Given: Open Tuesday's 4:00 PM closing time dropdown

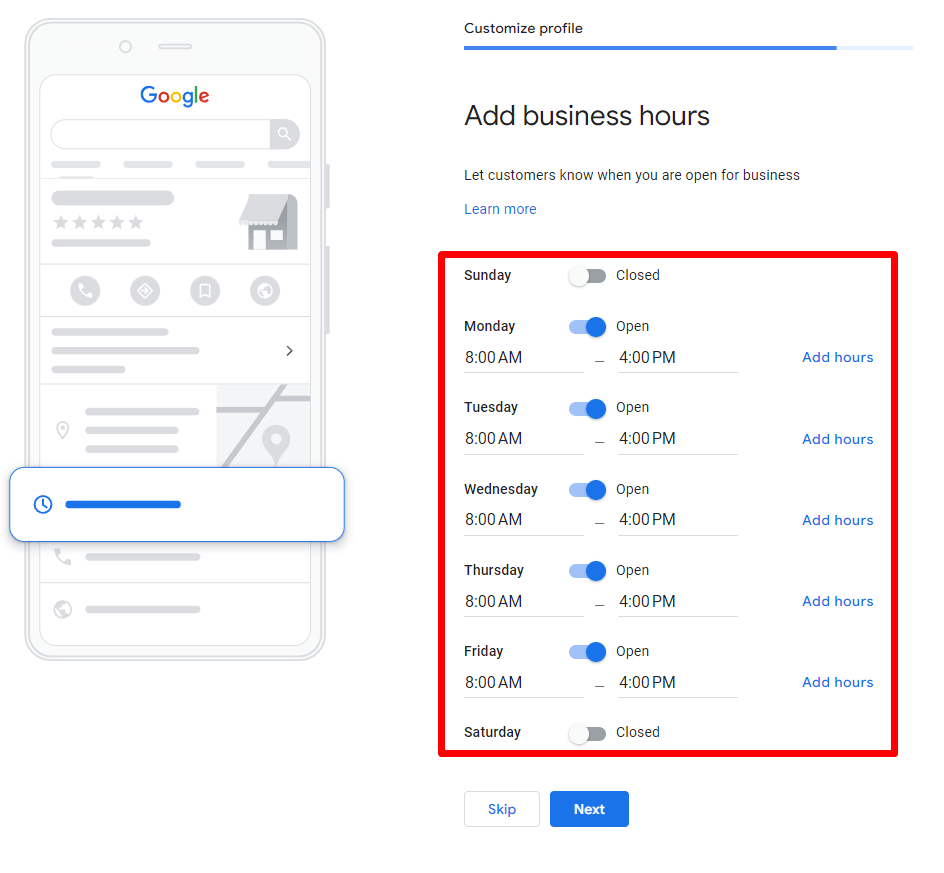Looking at the screenshot, I should tap(677, 439).
